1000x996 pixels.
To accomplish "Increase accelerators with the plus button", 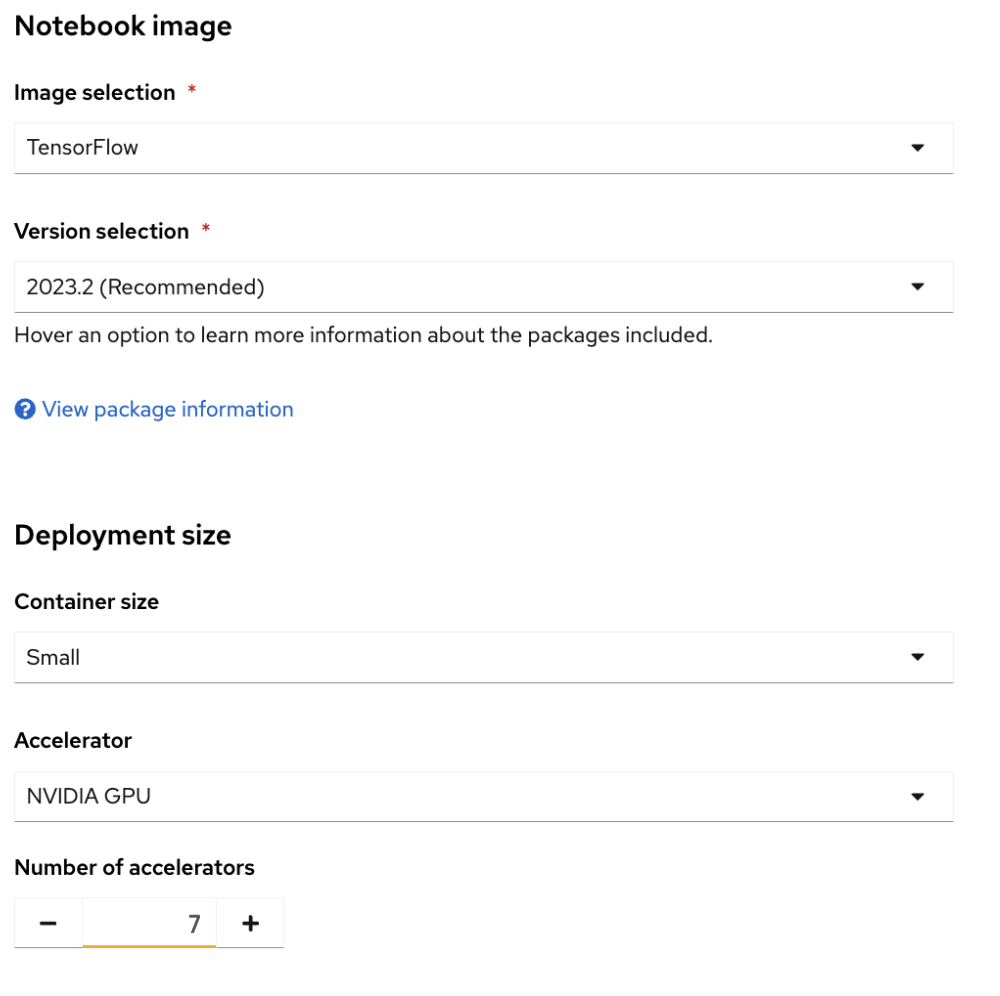I will tap(250, 923).
